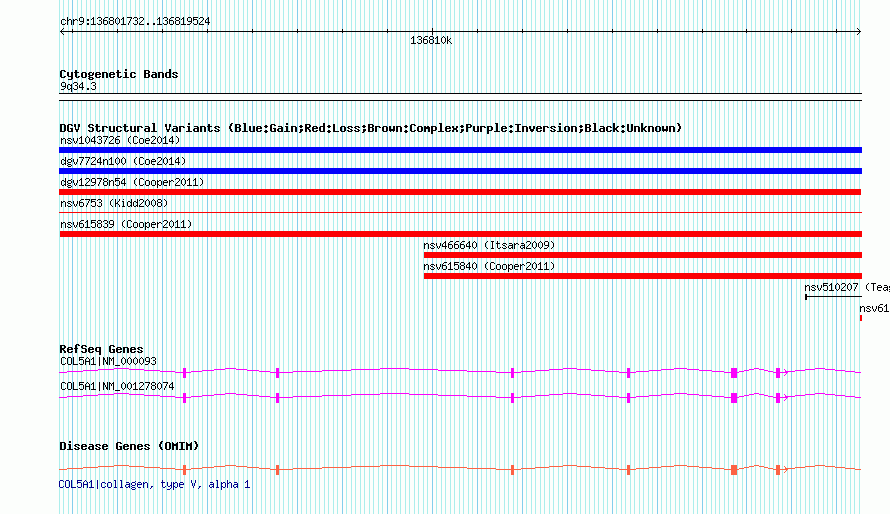Viewport: 890px width, 514px height.
Task: Click the thin red nsv6753 line
Action: (460, 213)
